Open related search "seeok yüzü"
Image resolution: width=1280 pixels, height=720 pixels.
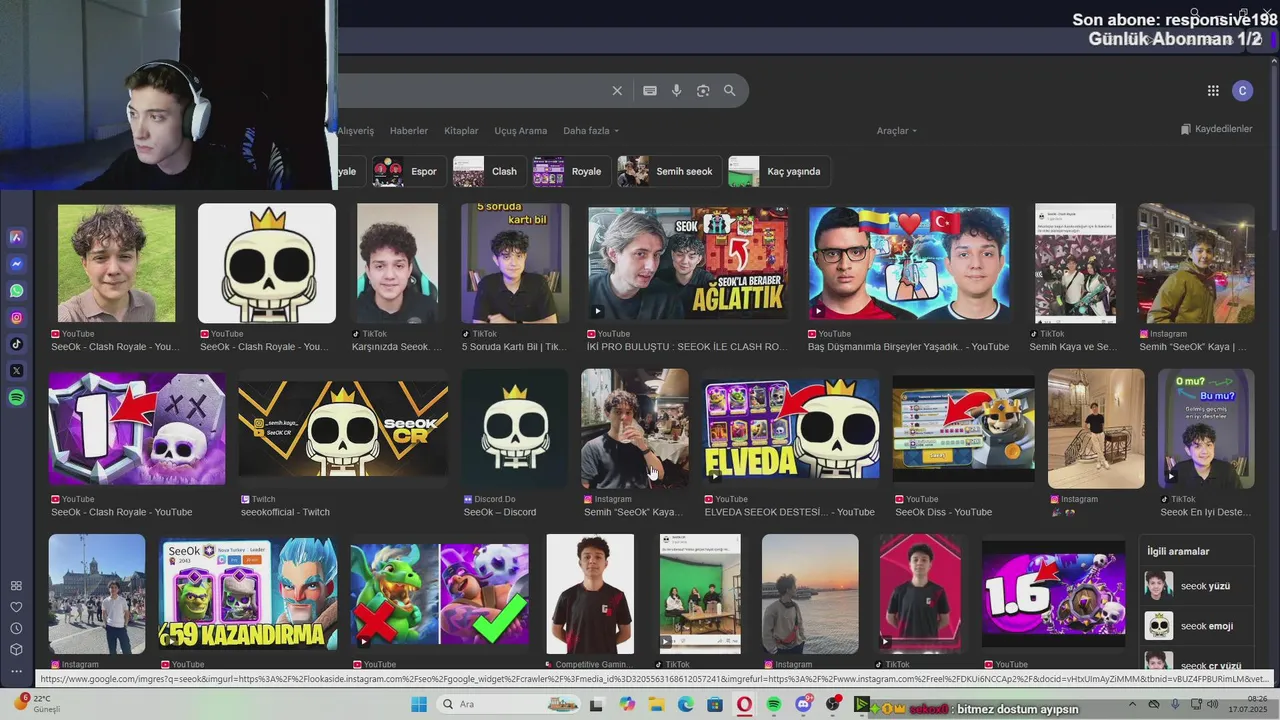pos(1198,586)
